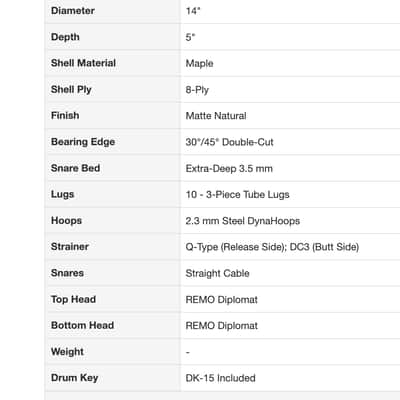This screenshot has width=400, height=400.
Task: Select the 30°/45° Double-Cut value
Action: tap(229, 142)
